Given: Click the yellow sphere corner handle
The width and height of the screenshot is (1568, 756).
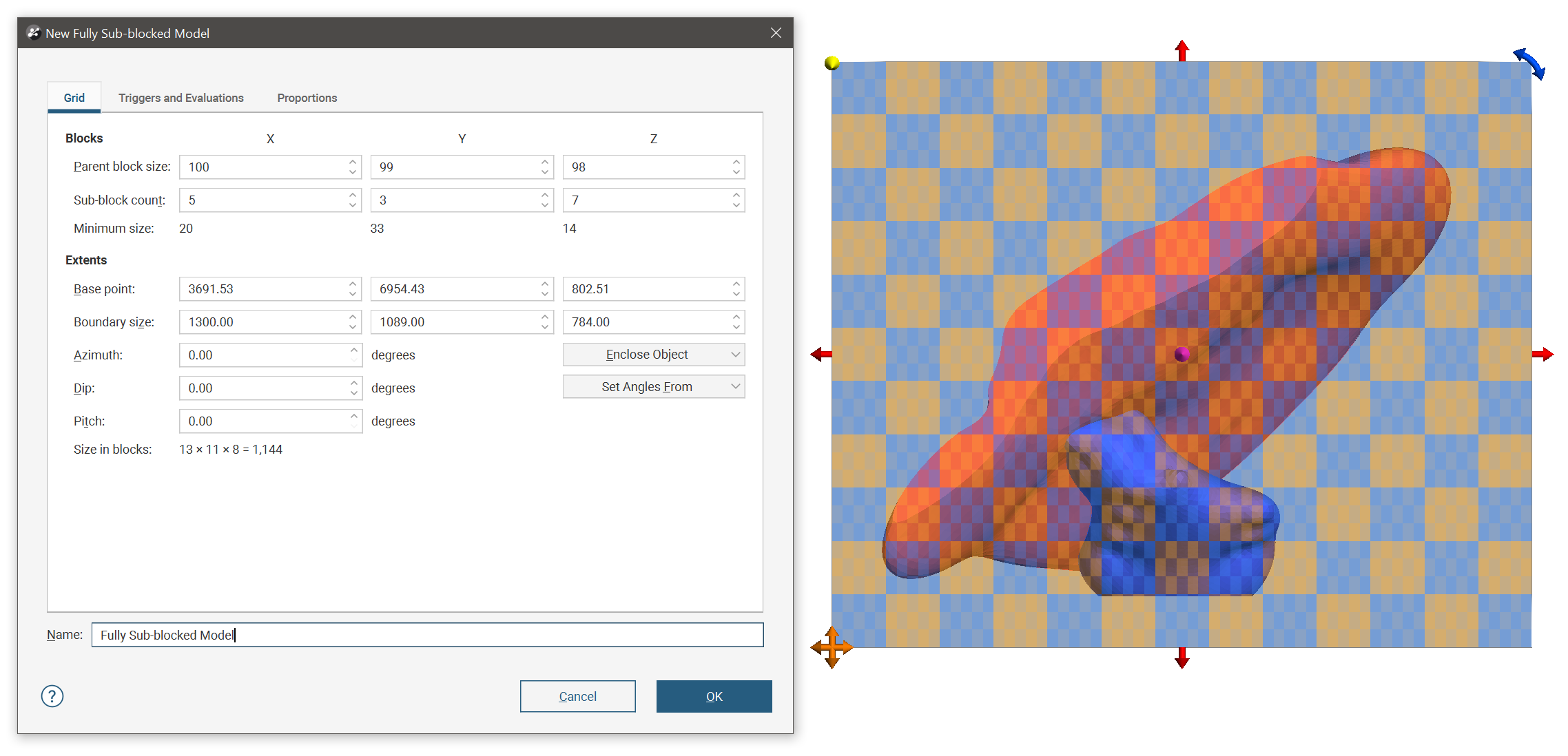Looking at the screenshot, I should point(832,63).
